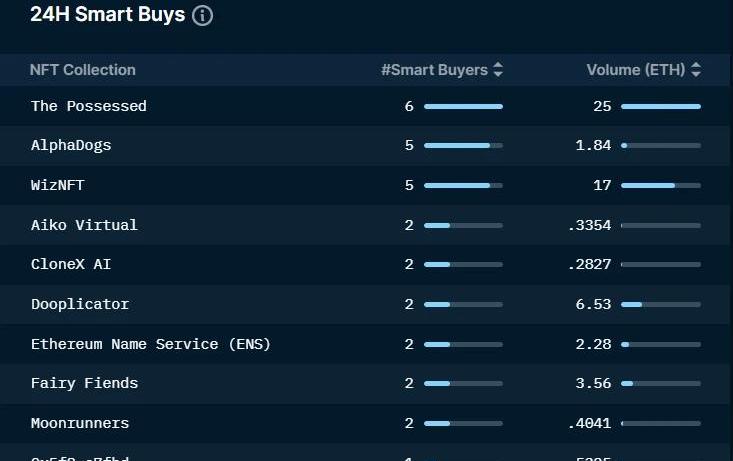The image size is (733, 461).
Task: Sort by #Smart Buyers arrows icon
Action: (498, 70)
